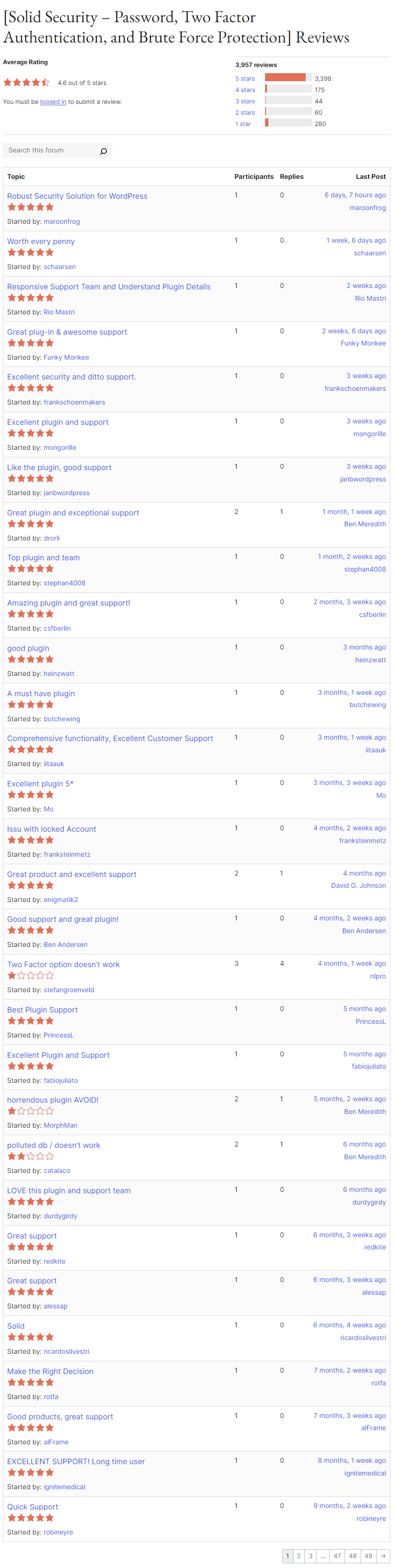Focus the Search this forum field
Image resolution: width=395 pixels, height=1568 pixels.
click(52, 151)
